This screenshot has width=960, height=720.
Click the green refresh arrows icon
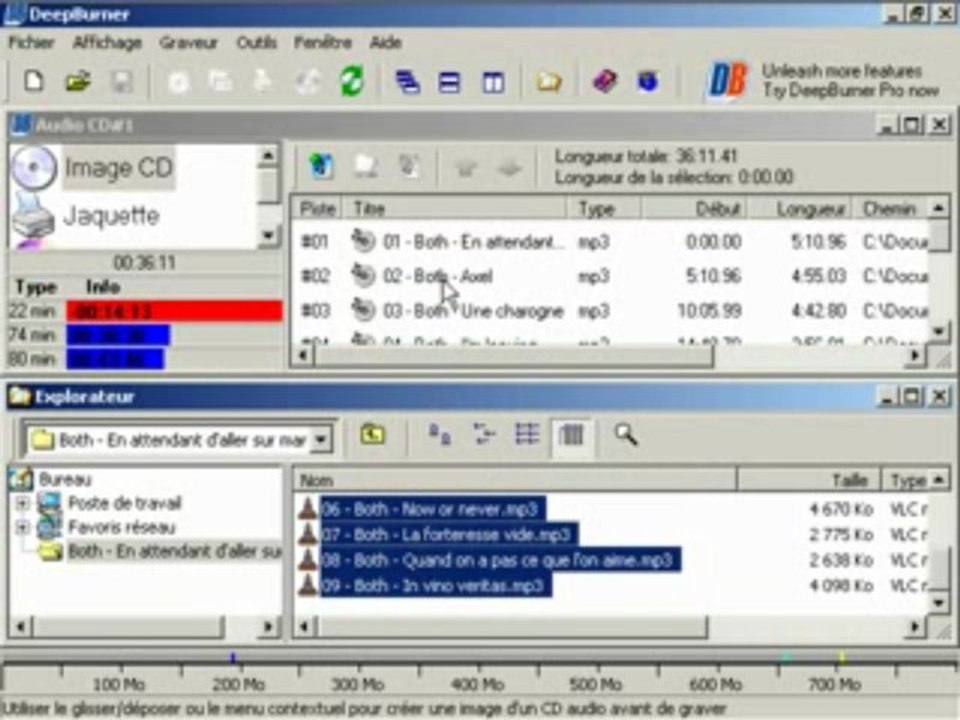[351, 81]
